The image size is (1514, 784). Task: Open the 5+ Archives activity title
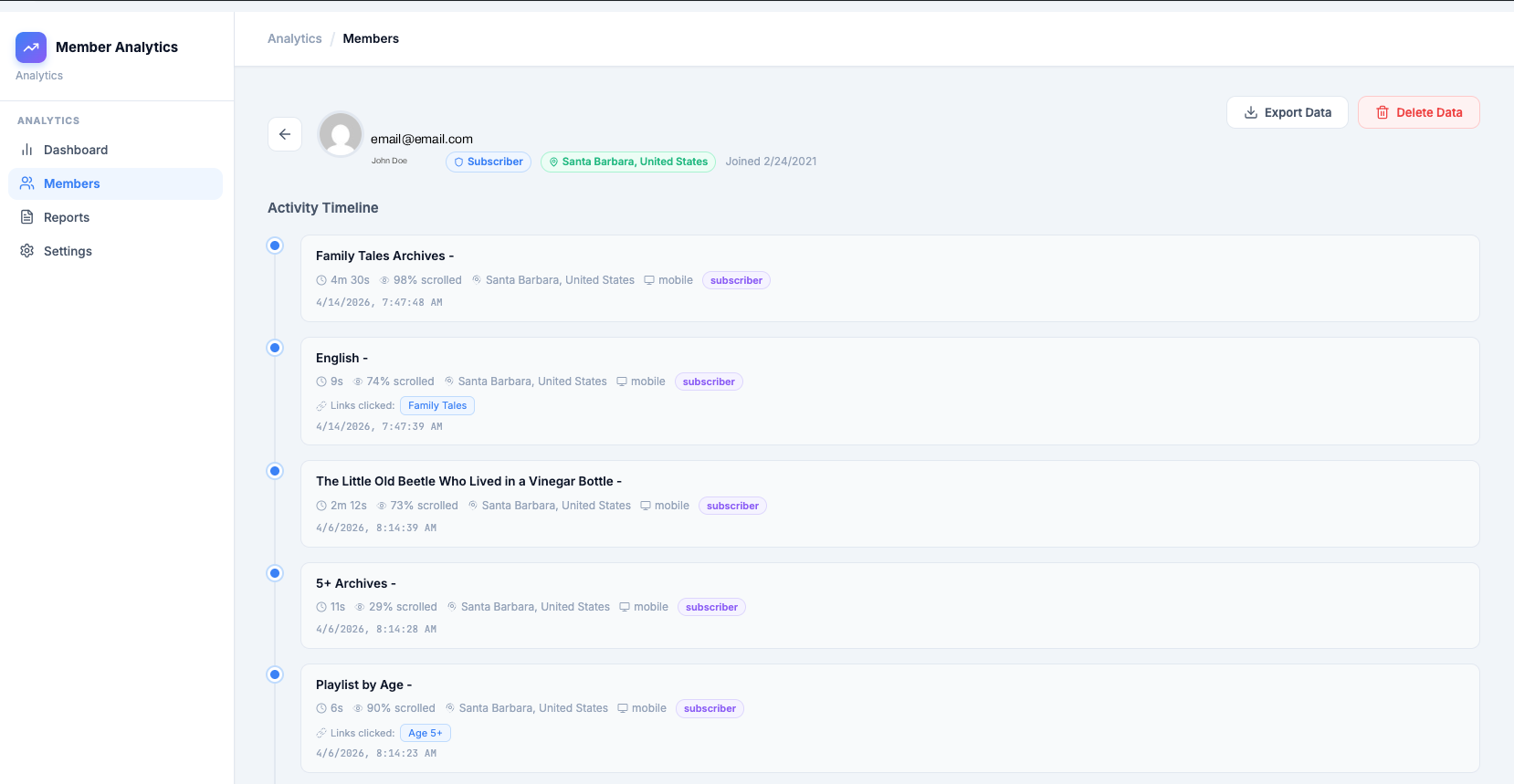pyautogui.click(x=355, y=583)
